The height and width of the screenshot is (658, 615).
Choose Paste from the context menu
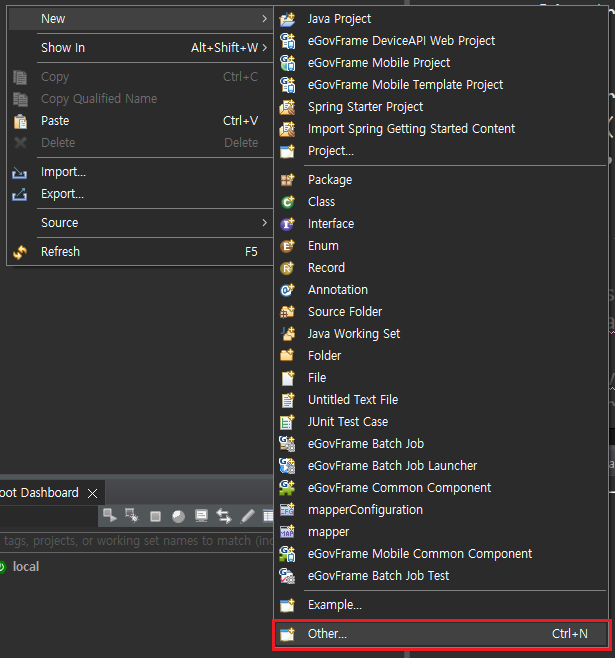click(x=141, y=121)
